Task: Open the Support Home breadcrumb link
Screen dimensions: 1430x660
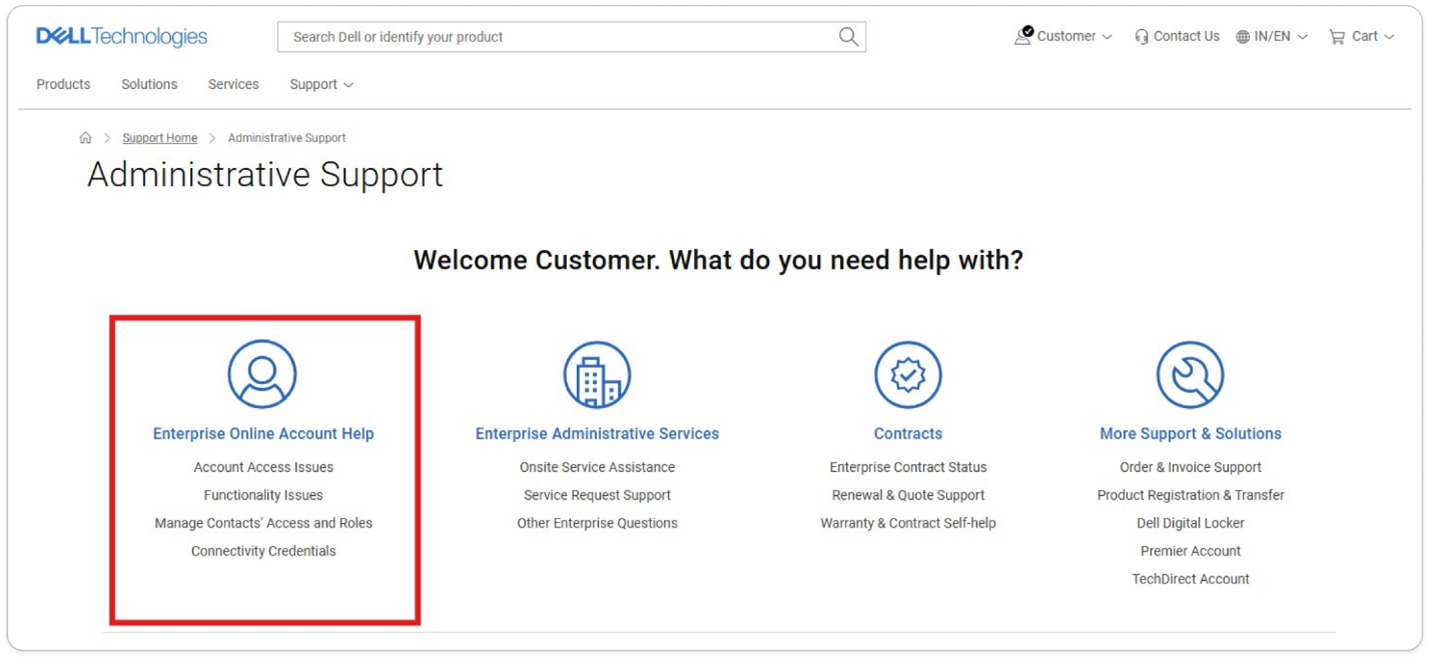Action: point(159,137)
